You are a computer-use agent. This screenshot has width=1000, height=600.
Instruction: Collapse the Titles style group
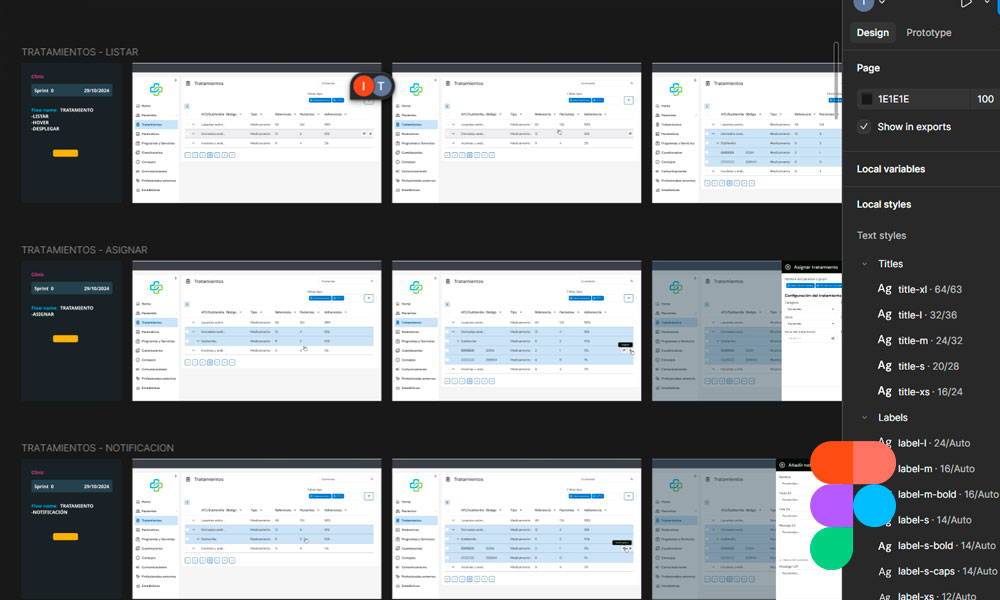tap(865, 264)
